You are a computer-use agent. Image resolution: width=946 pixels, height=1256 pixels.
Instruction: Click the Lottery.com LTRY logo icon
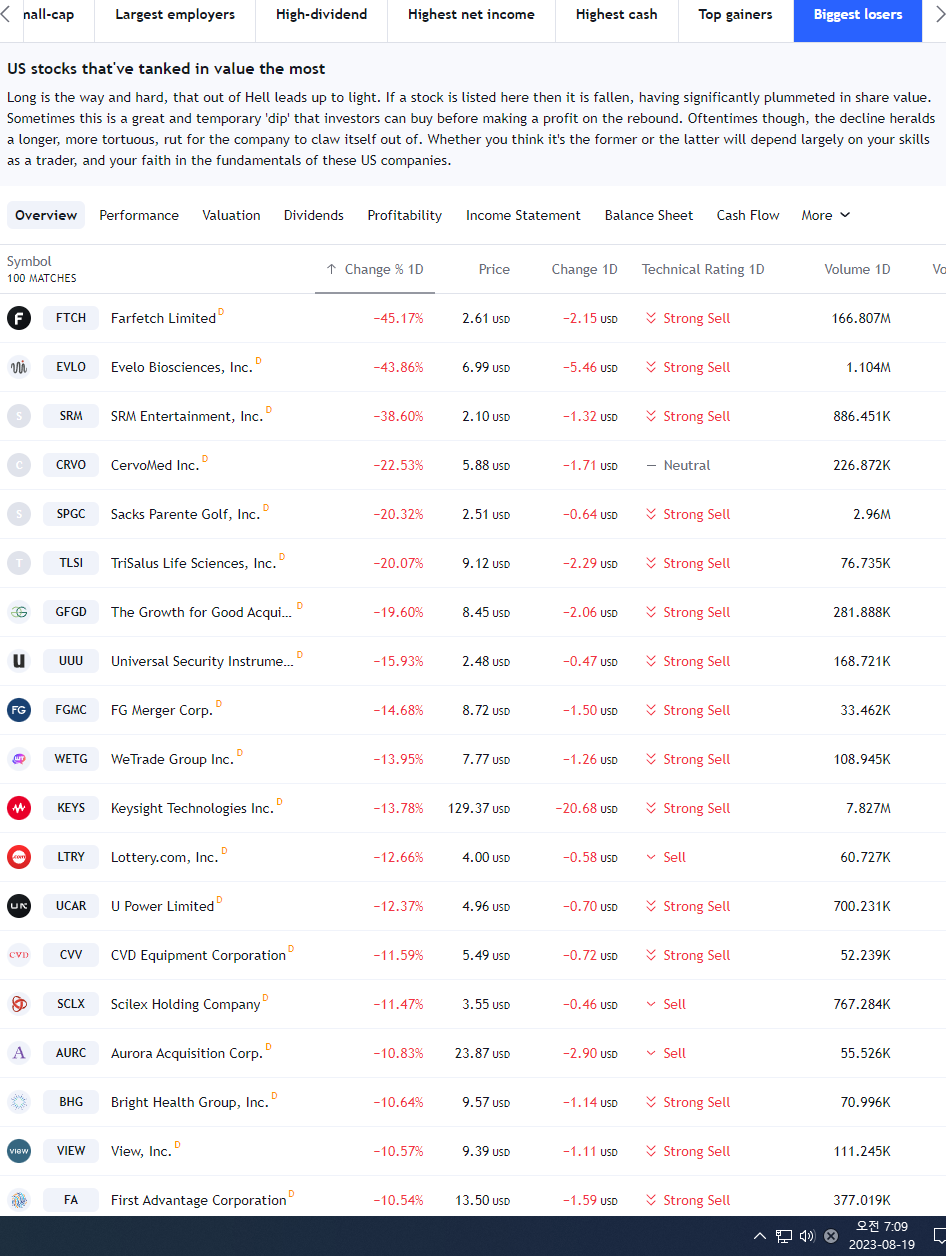pos(19,857)
